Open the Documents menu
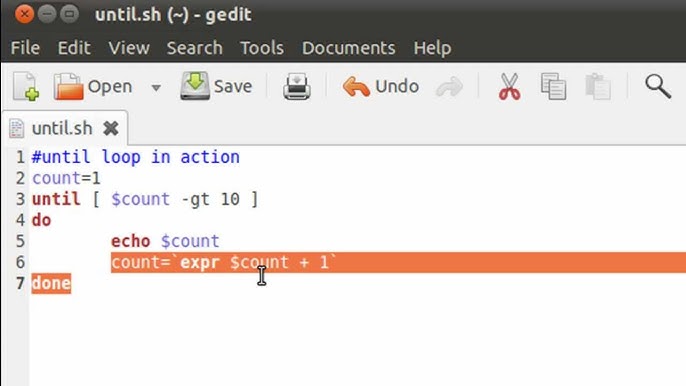The height and width of the screenshot is (386, 686). pos(349,48)
